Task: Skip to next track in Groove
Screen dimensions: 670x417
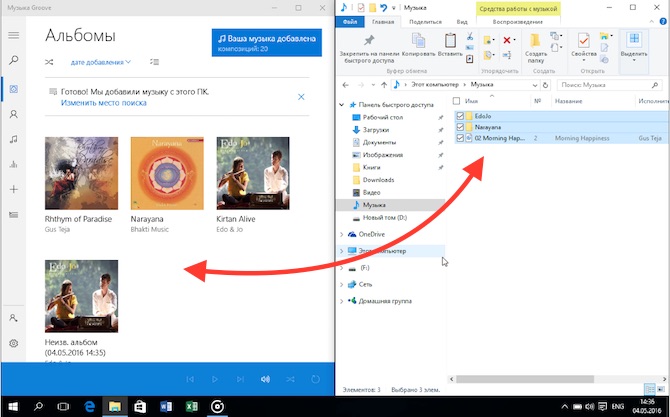Action: 240,379
